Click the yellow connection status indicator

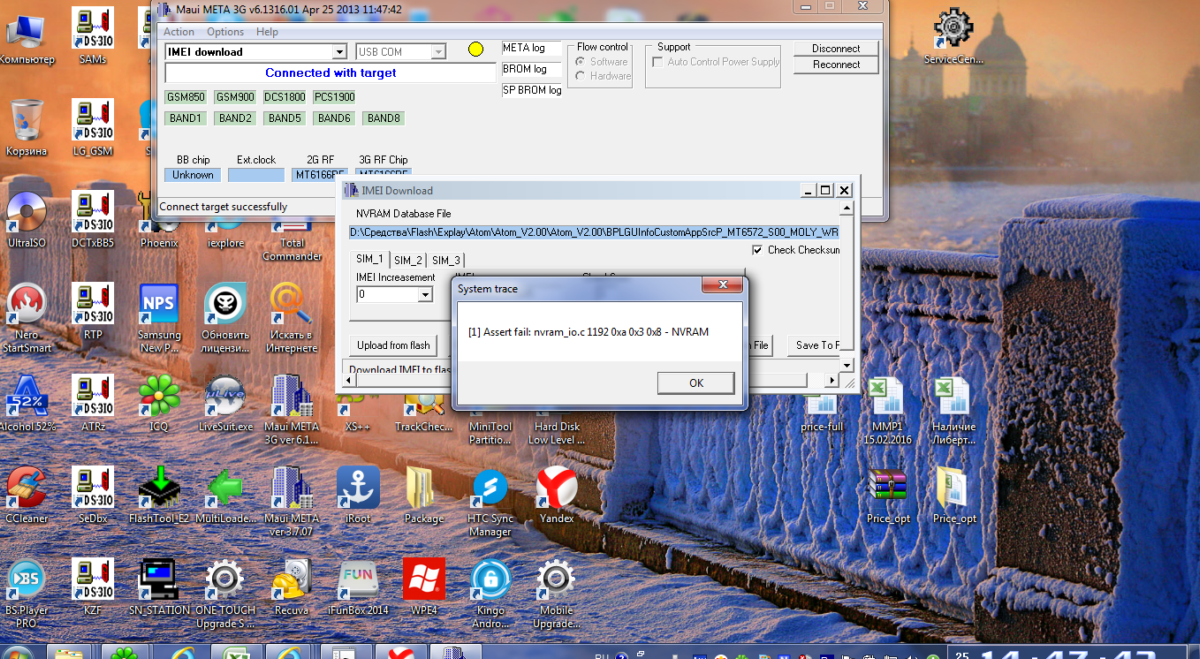tap(476, 50)
